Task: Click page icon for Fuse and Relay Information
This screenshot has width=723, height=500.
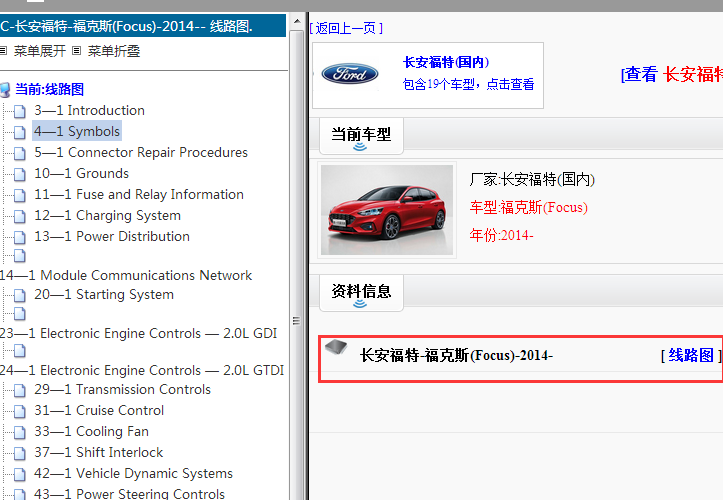Action: (19, 195)
